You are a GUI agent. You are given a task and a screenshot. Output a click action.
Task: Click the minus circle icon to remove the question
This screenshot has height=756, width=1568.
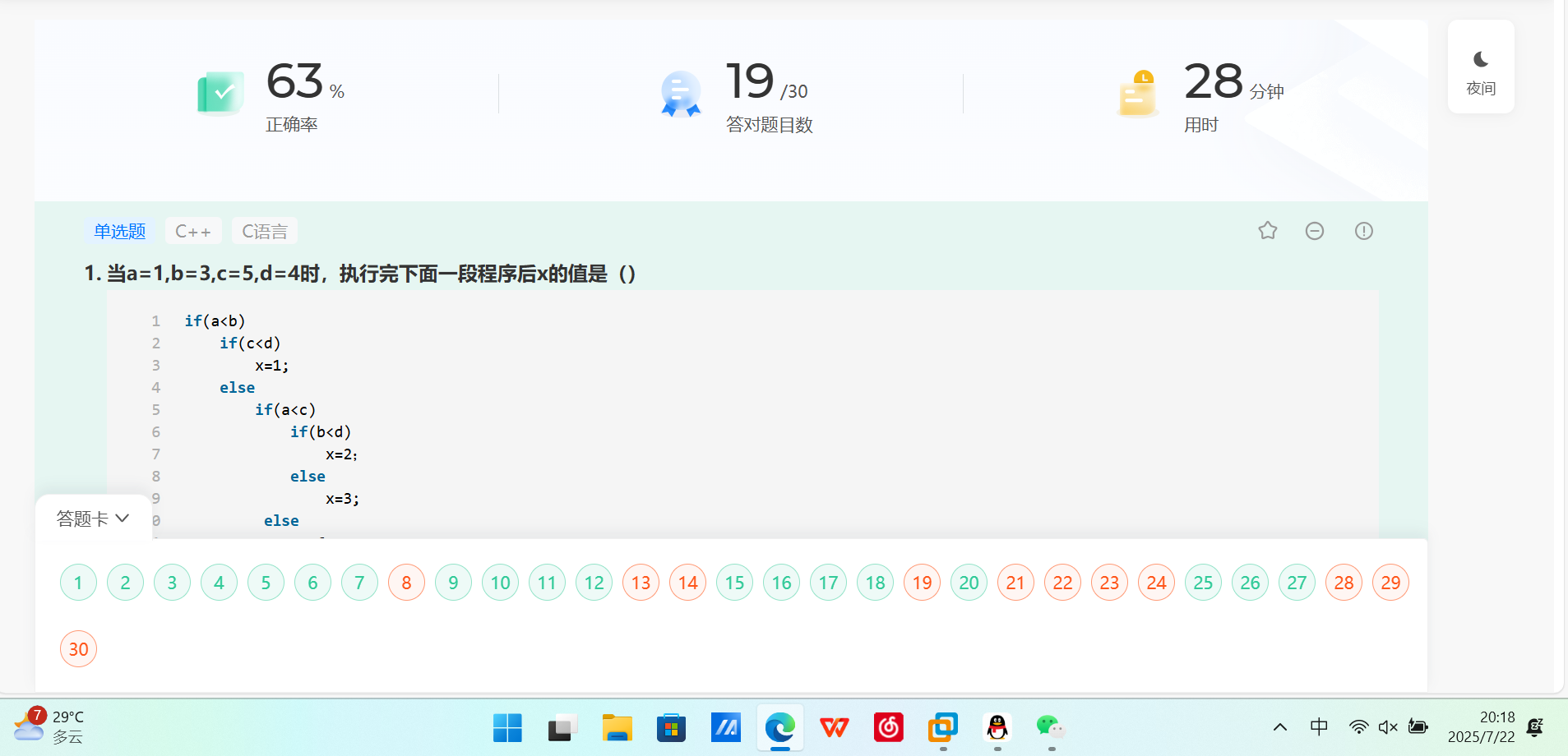click(1314, 231)
